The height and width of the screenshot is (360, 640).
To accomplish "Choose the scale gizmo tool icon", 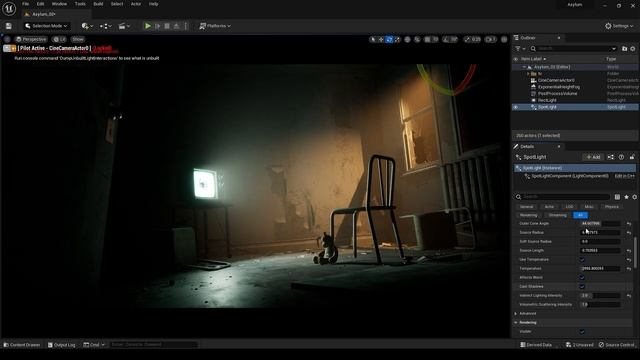I will tap(397, 39).
